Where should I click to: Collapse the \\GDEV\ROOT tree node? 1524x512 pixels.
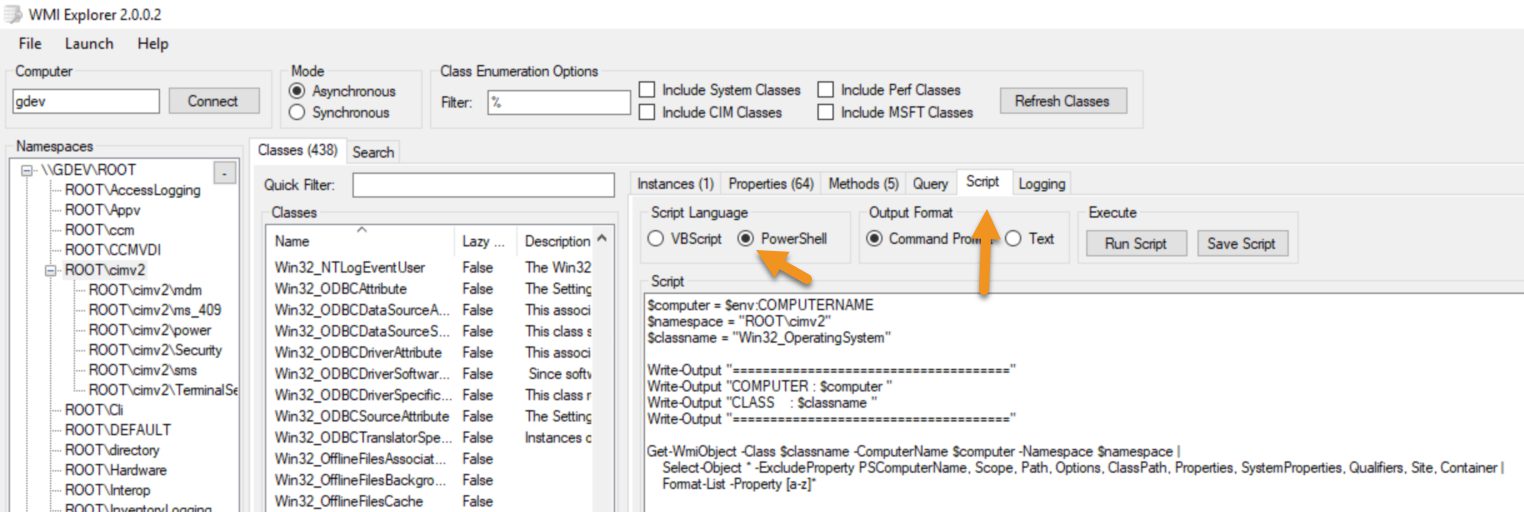coord(27,170)
